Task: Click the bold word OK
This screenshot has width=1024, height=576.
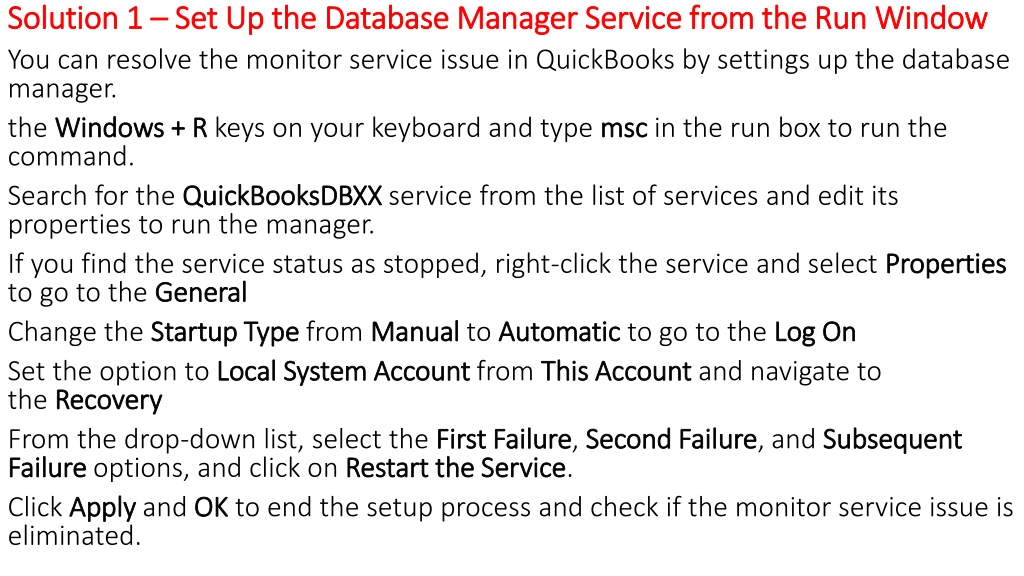Action: (x=211, y=507)
